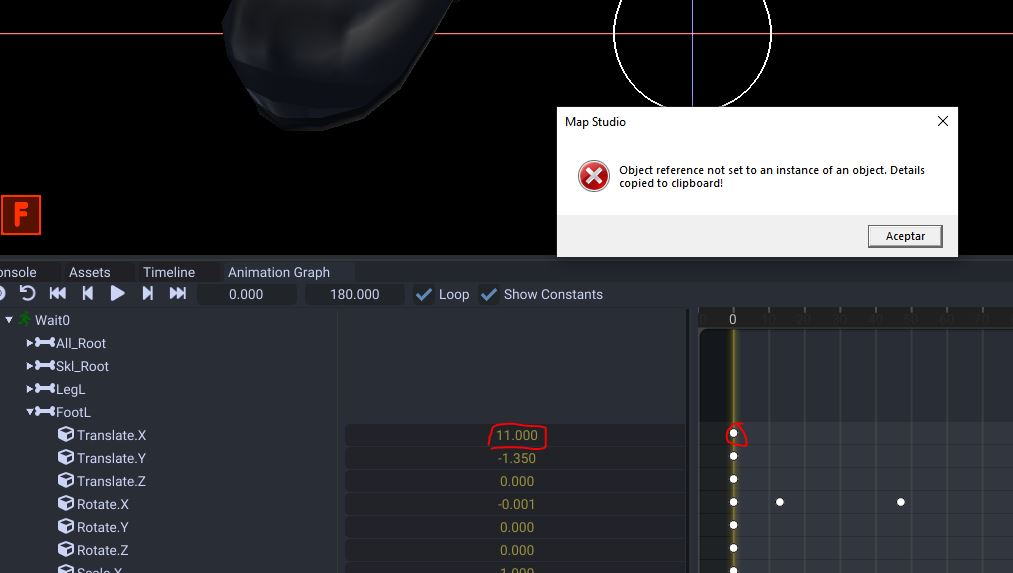Select the Translate.X keyframe at frame 0
This screenshot has height=573, width=1013.
pos(733,433)
